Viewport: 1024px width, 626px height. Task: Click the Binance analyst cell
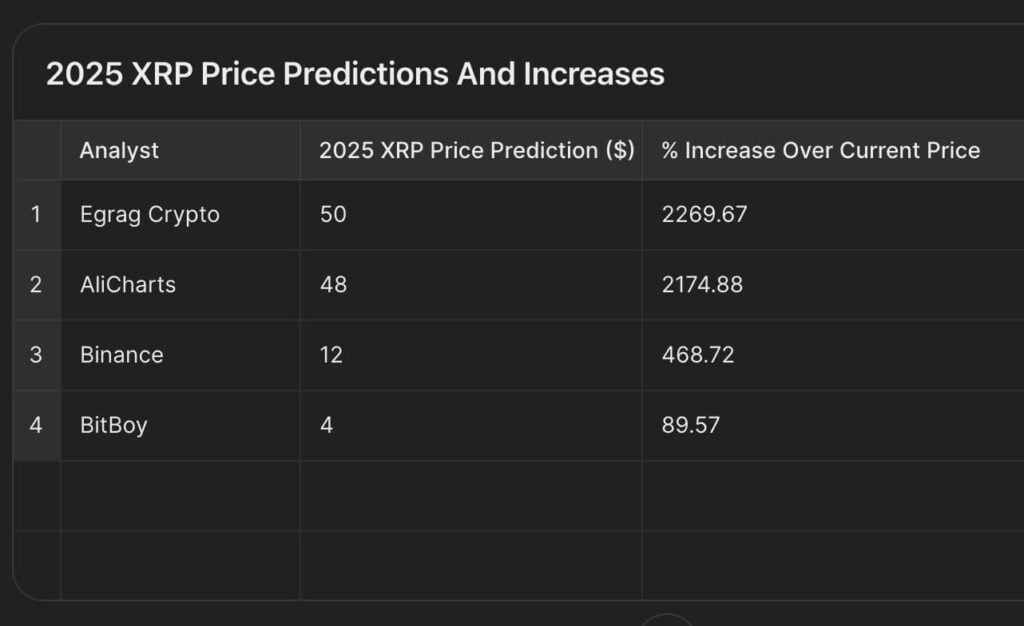[x=122, y=355]
